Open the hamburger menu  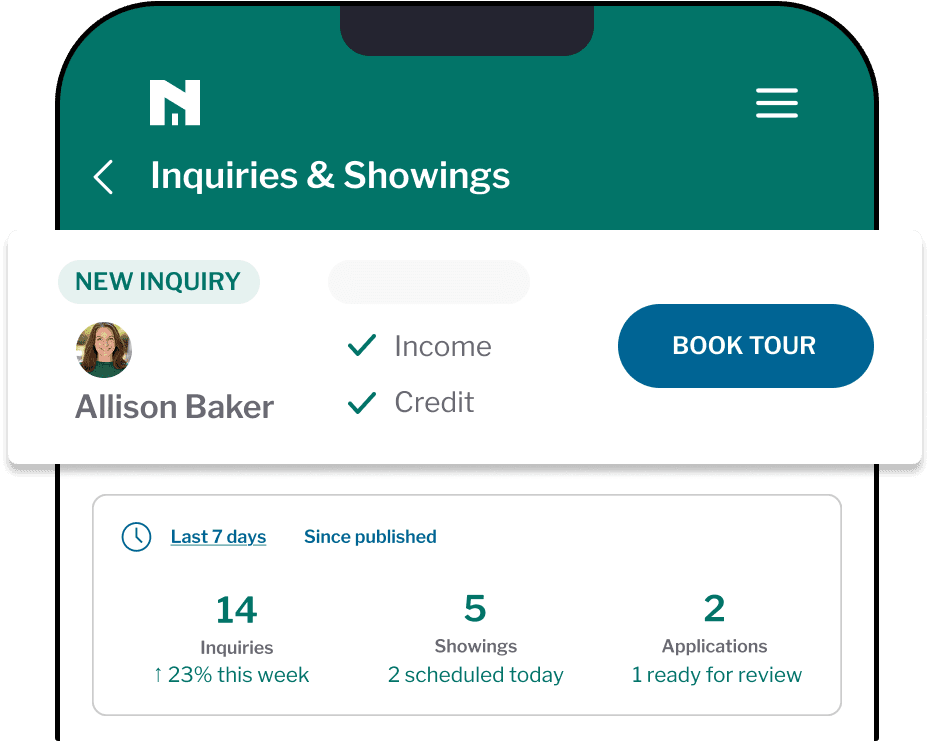[776, 103]
